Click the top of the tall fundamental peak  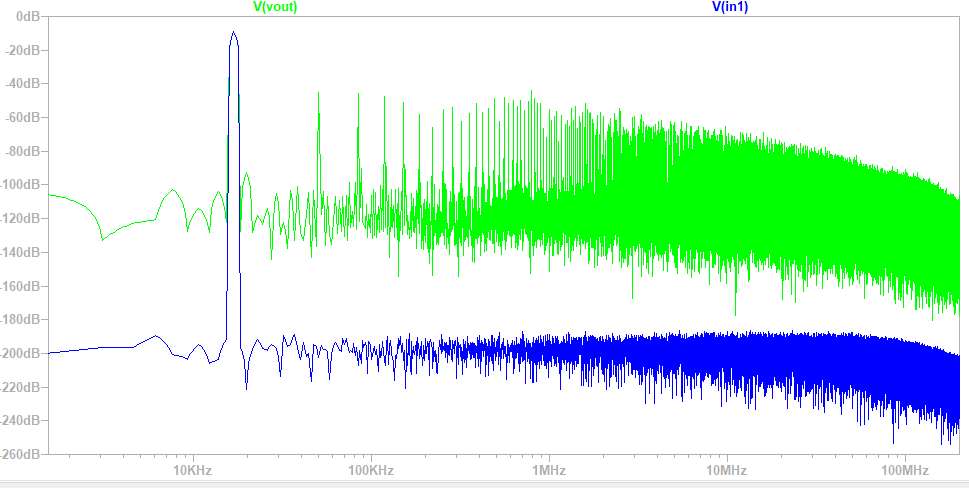234,33
